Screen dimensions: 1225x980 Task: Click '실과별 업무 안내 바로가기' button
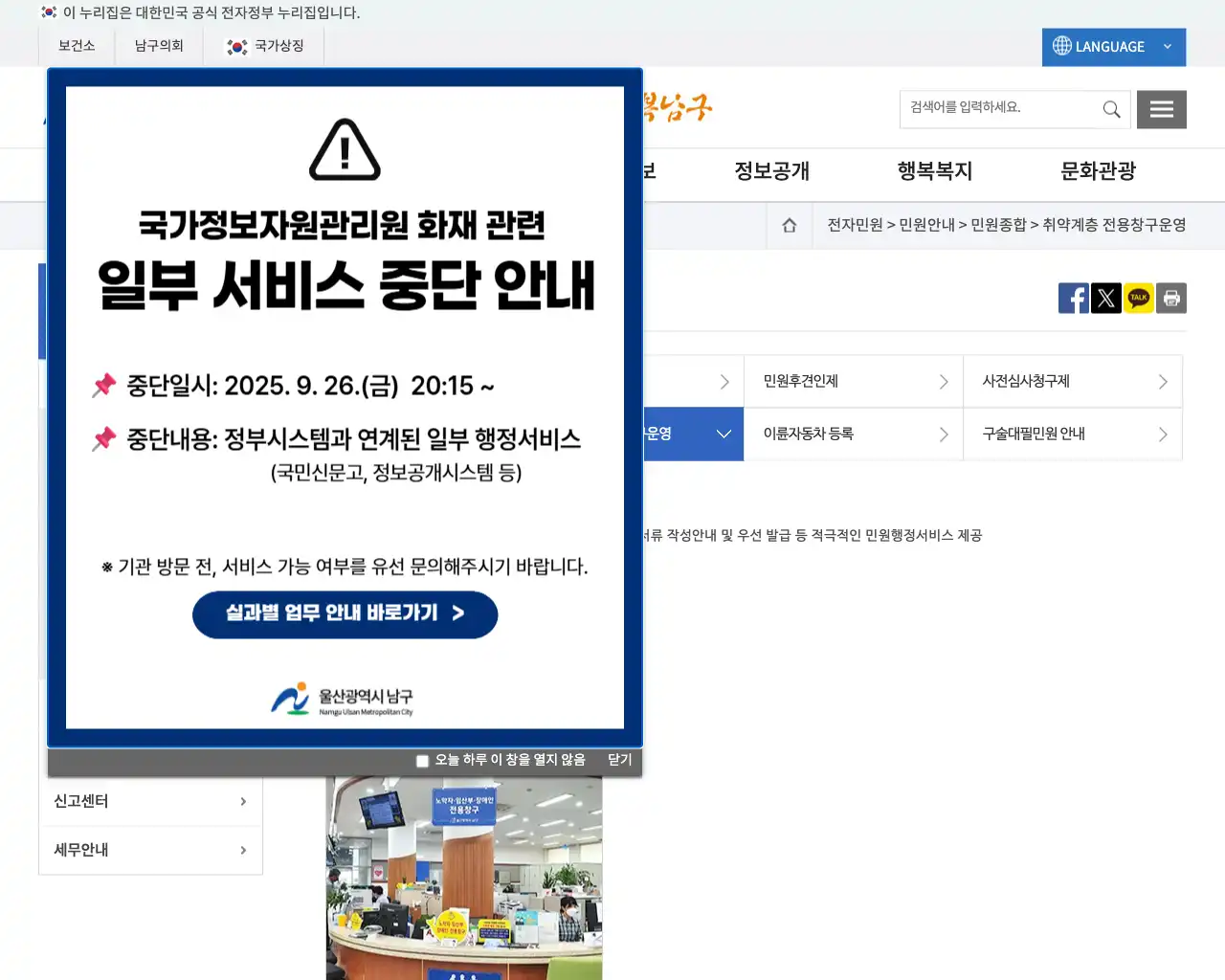(345, 614)
